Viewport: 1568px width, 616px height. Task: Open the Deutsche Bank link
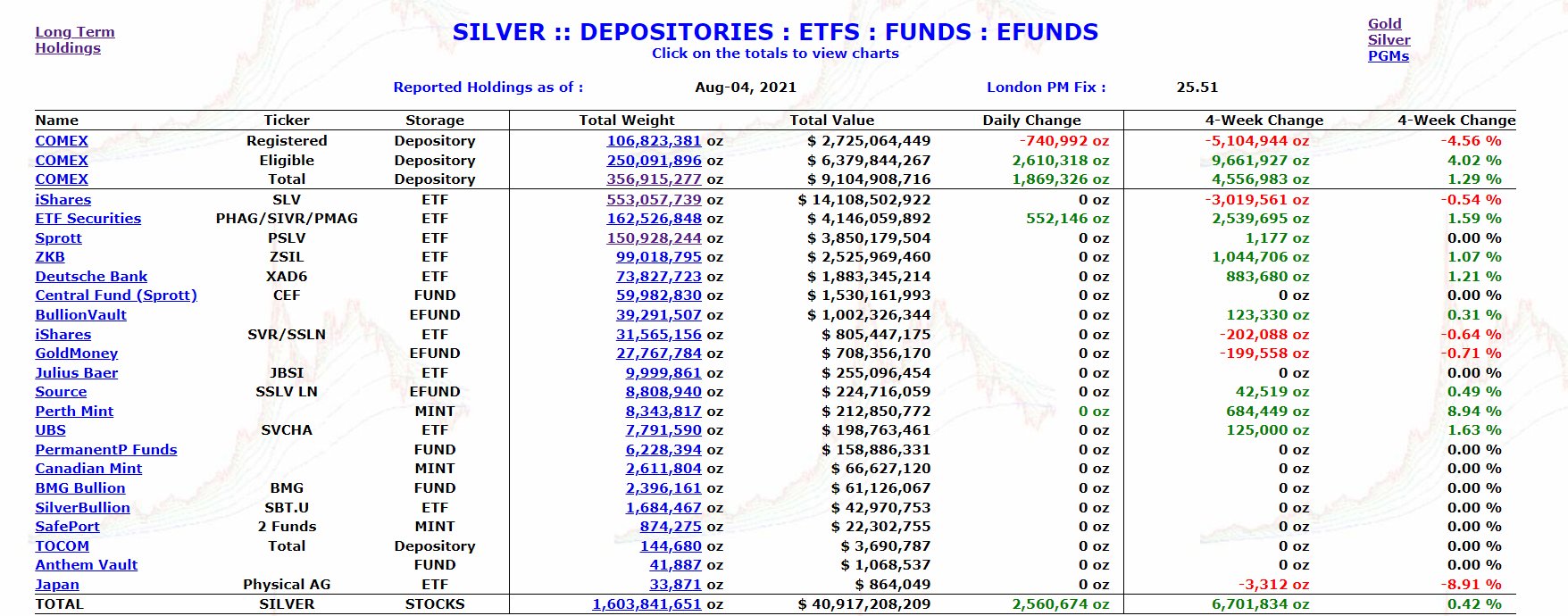(91, 277)
